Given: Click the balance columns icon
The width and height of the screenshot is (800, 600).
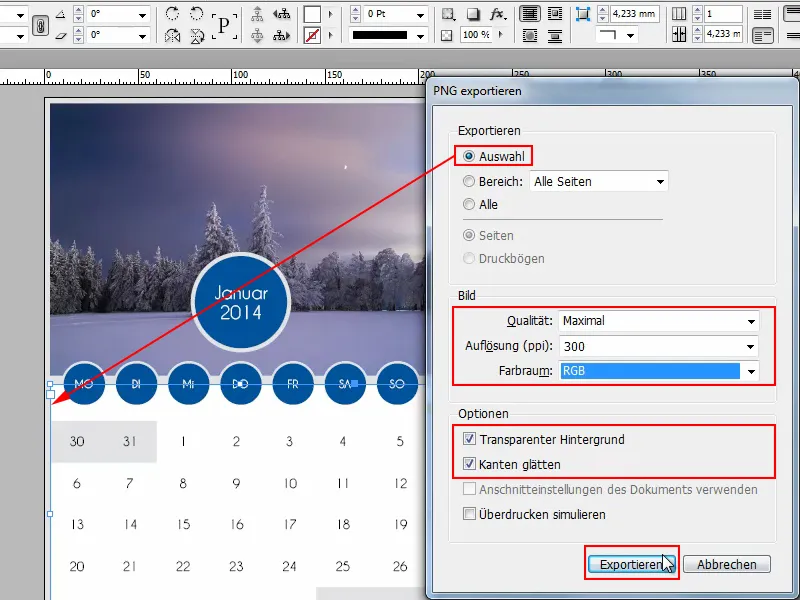Looking at the screenshot, I should (762, 14).
